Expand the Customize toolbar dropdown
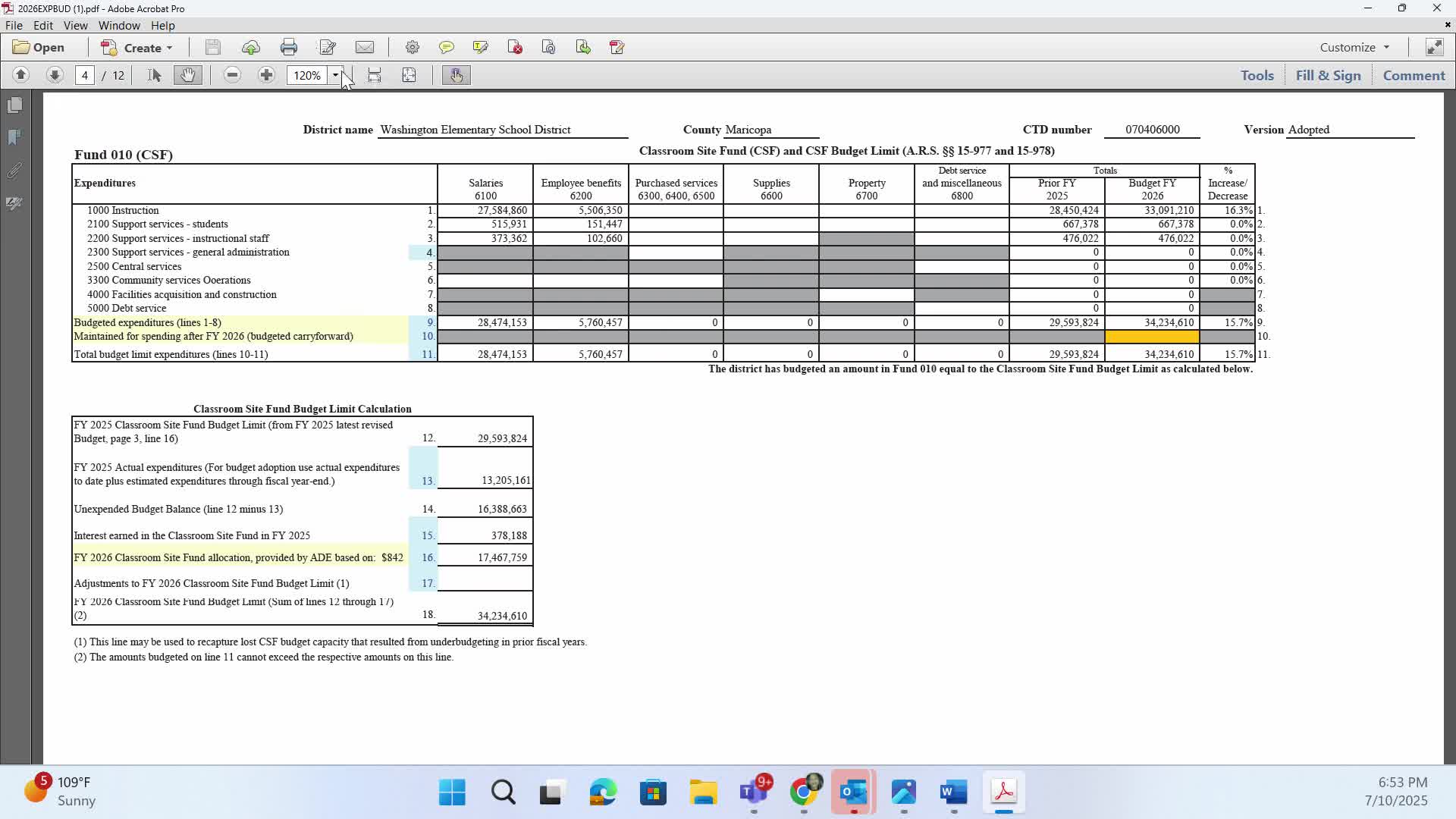The width and height of the screenshot is (1456, 819). tap(1354, 48)
